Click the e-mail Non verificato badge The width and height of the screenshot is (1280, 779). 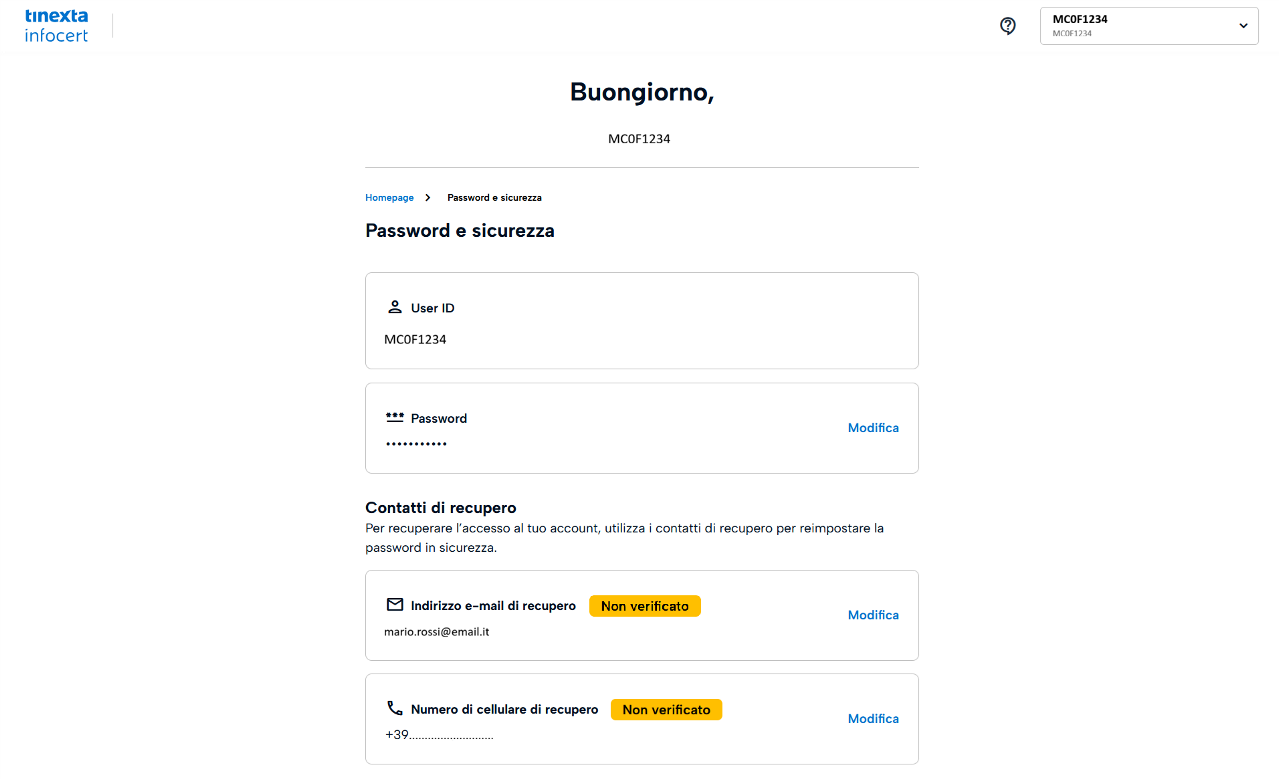pyautogui.click(x=645, y=606)
